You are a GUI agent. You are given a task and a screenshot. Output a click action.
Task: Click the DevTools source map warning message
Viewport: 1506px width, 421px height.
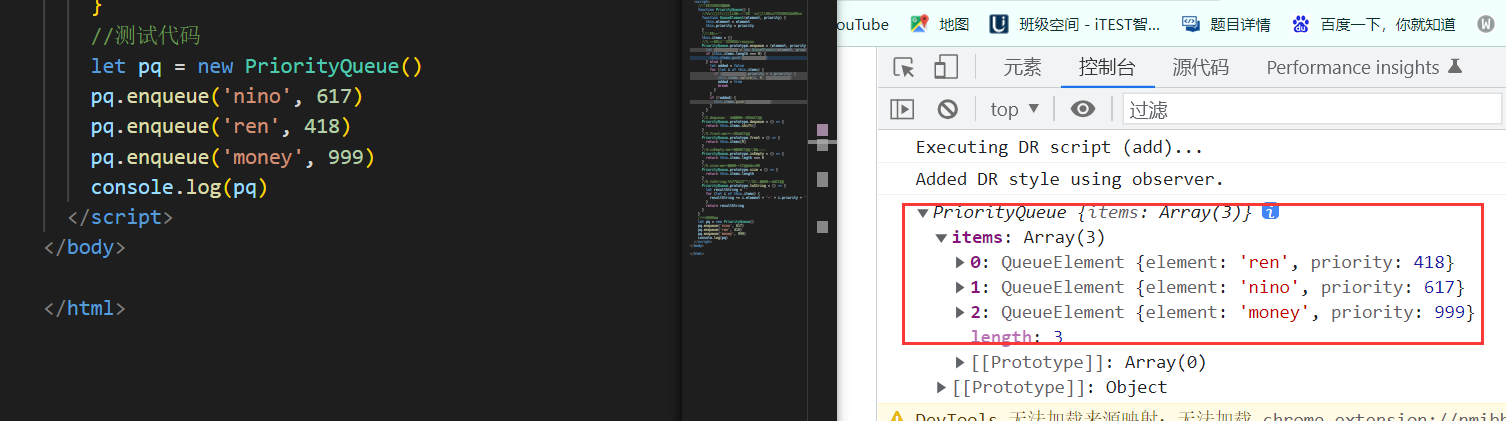pyautogui.click(x=1191, y=415)
